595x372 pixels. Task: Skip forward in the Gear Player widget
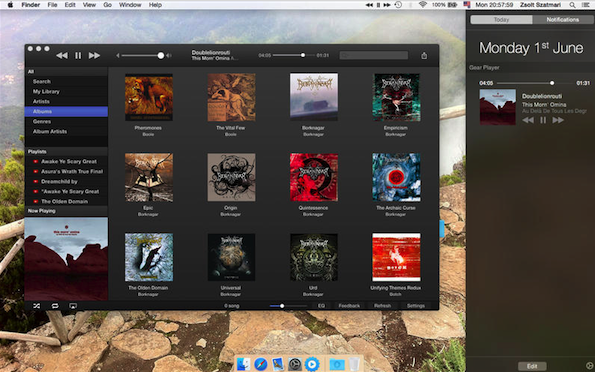pos(558,120)
